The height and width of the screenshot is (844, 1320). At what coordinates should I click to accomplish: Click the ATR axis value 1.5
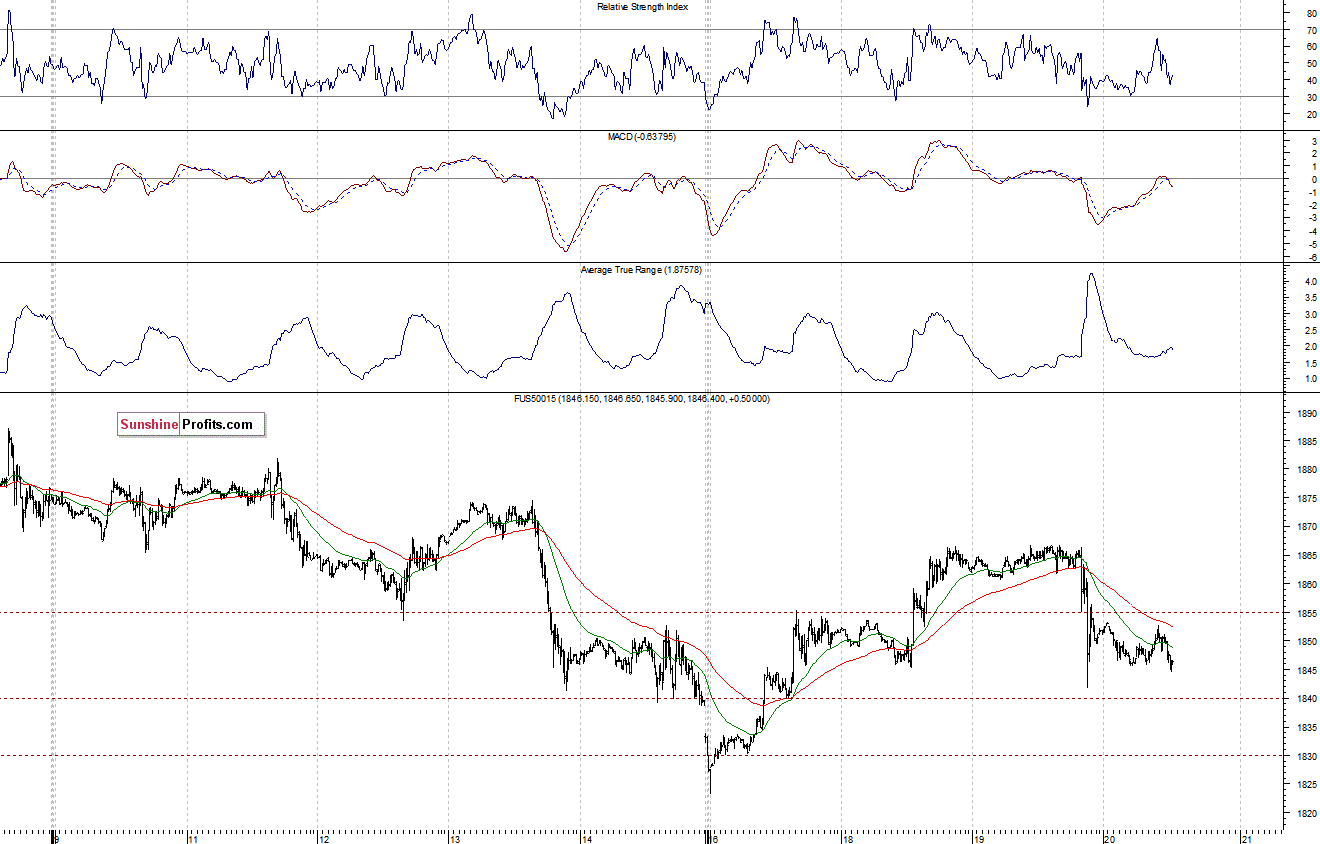click(x=1309, y=363)
